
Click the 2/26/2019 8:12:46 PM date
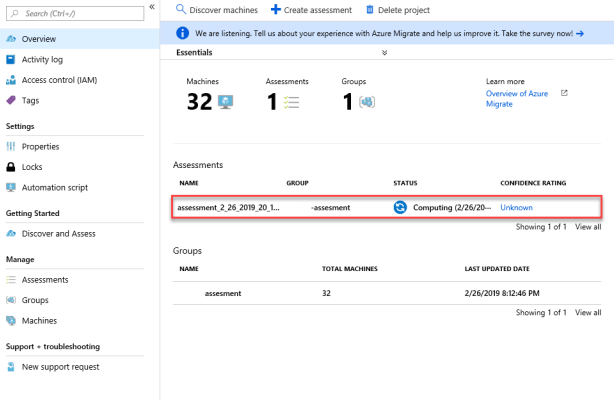502,293
